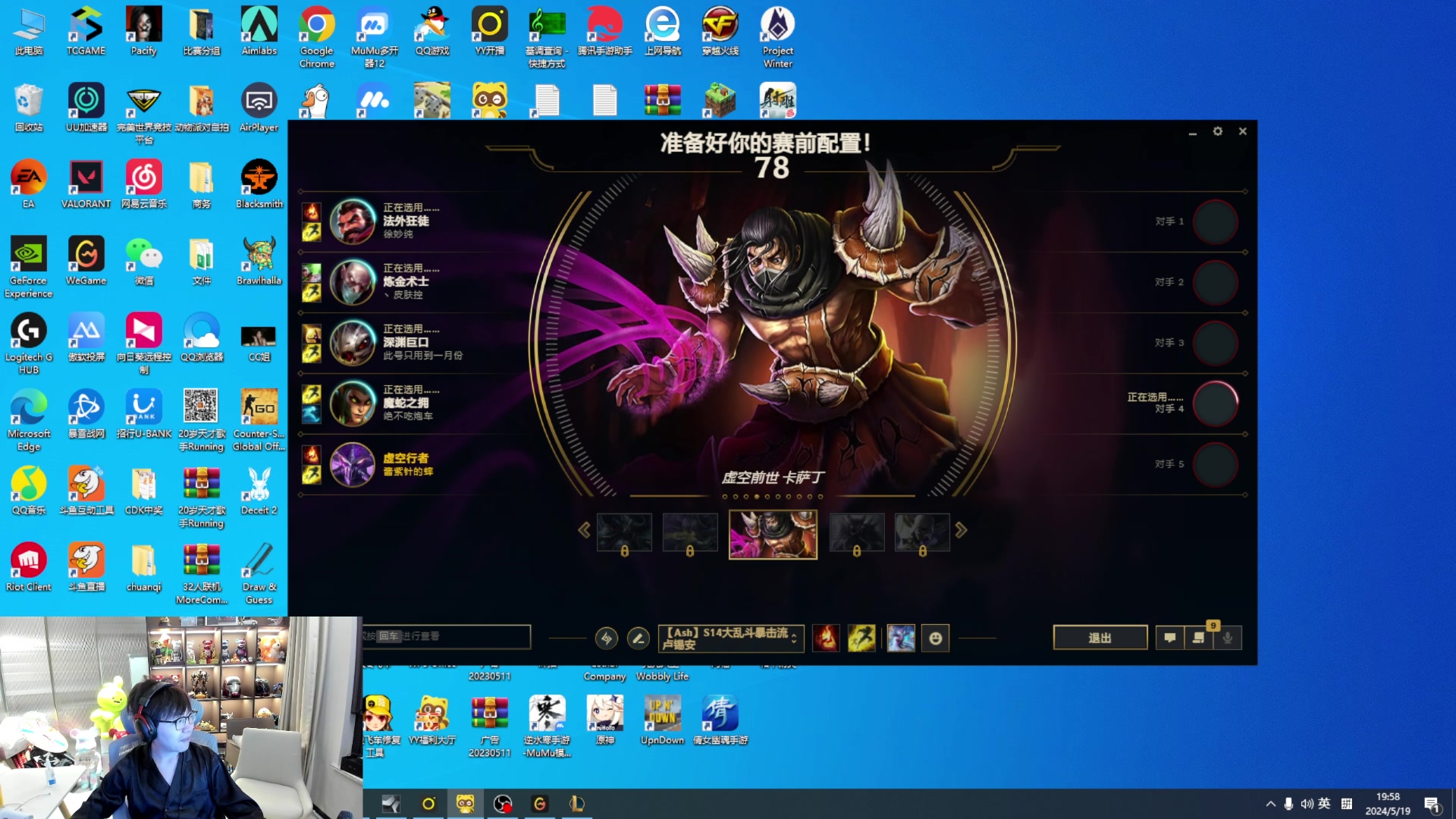
Task: Change the Ignite summoner spell slot
Action: pyautogui.click(x=826, y=639)
